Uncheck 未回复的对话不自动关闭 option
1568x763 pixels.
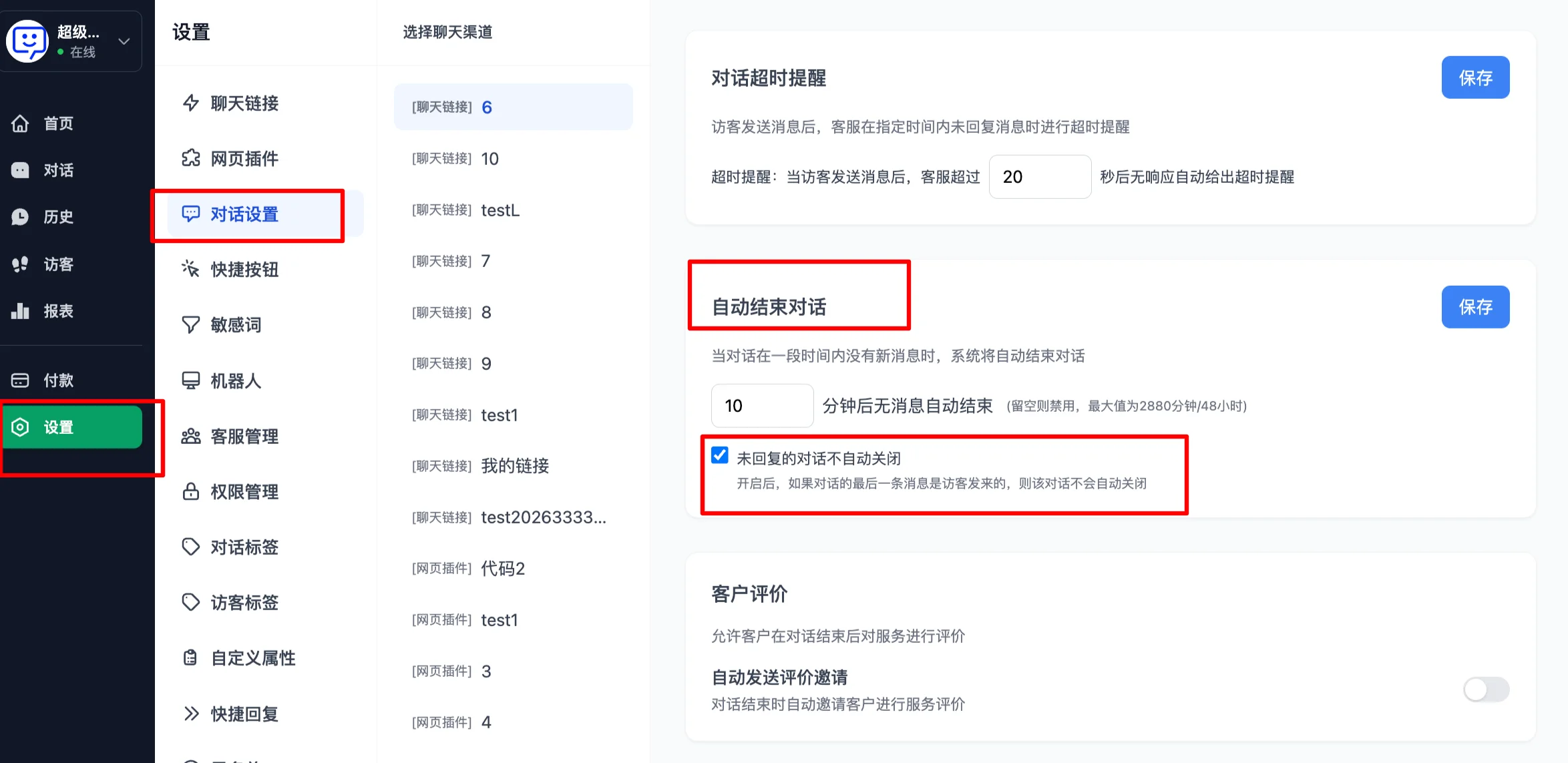(x=719, y=455)
